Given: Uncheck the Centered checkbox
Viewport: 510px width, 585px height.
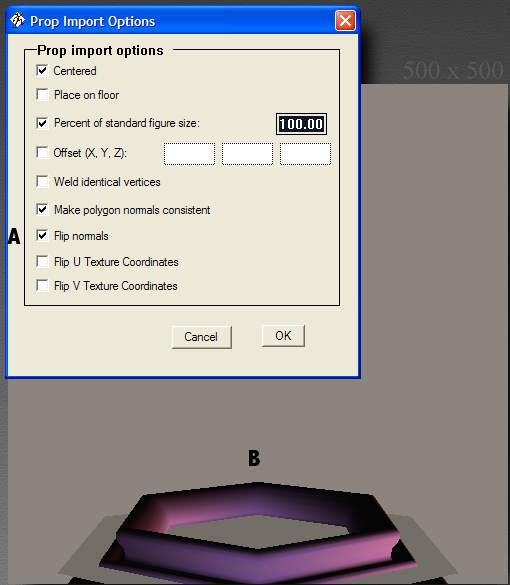Looking at the screenshot, I should (x=42, y=71).
